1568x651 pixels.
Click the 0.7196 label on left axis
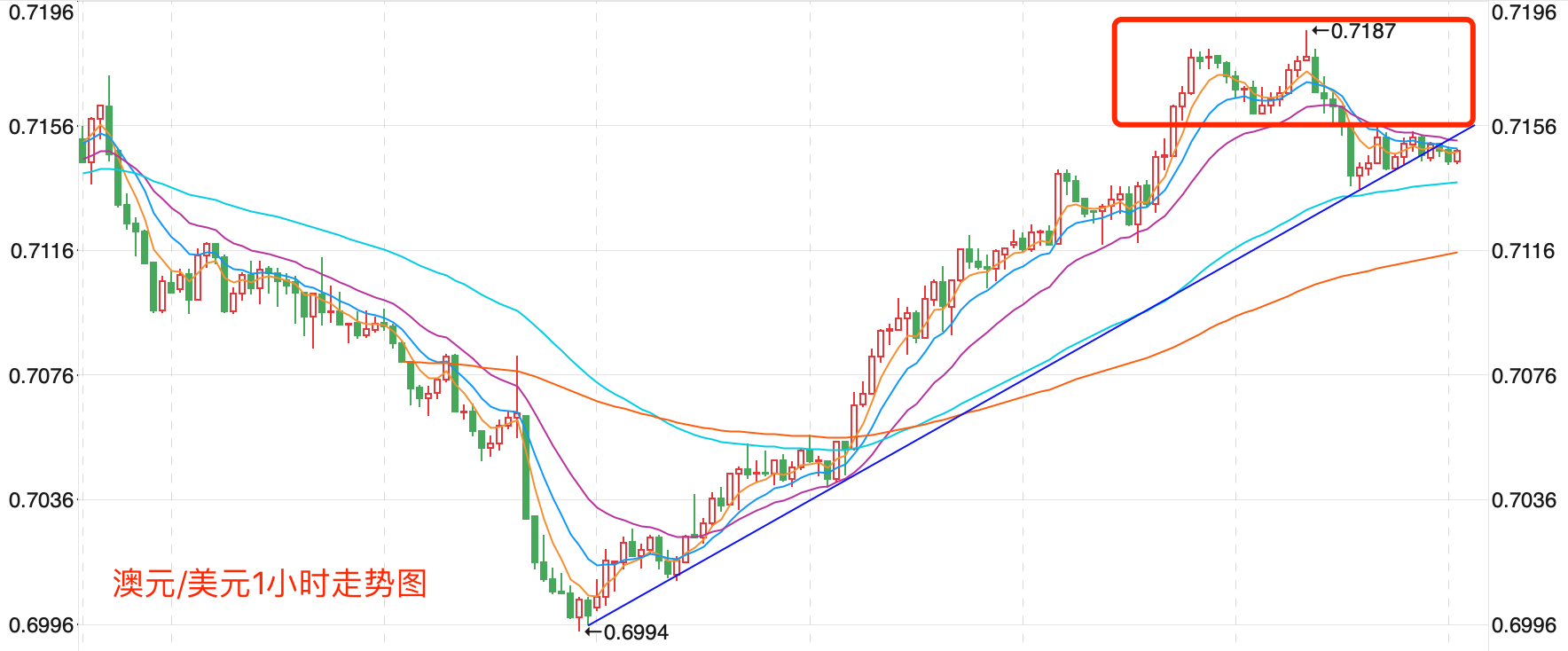coord(41,12)
